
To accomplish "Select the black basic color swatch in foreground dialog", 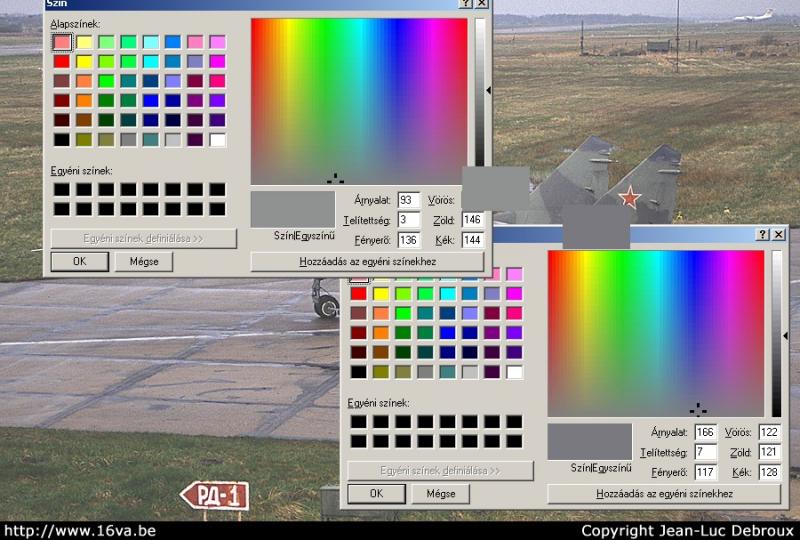I will tap(62, 140).
